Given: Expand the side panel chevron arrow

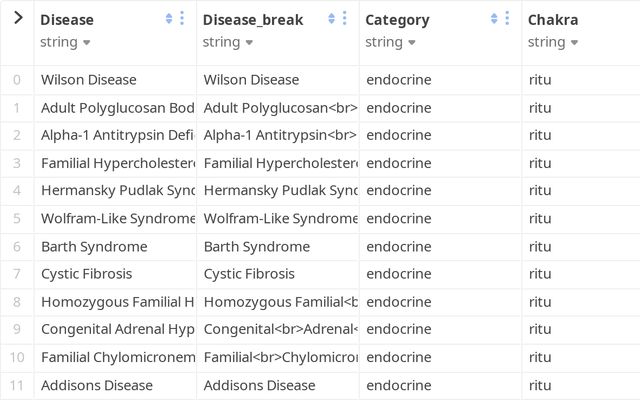Looking at the screenshot, I should [x=18, y=18].
